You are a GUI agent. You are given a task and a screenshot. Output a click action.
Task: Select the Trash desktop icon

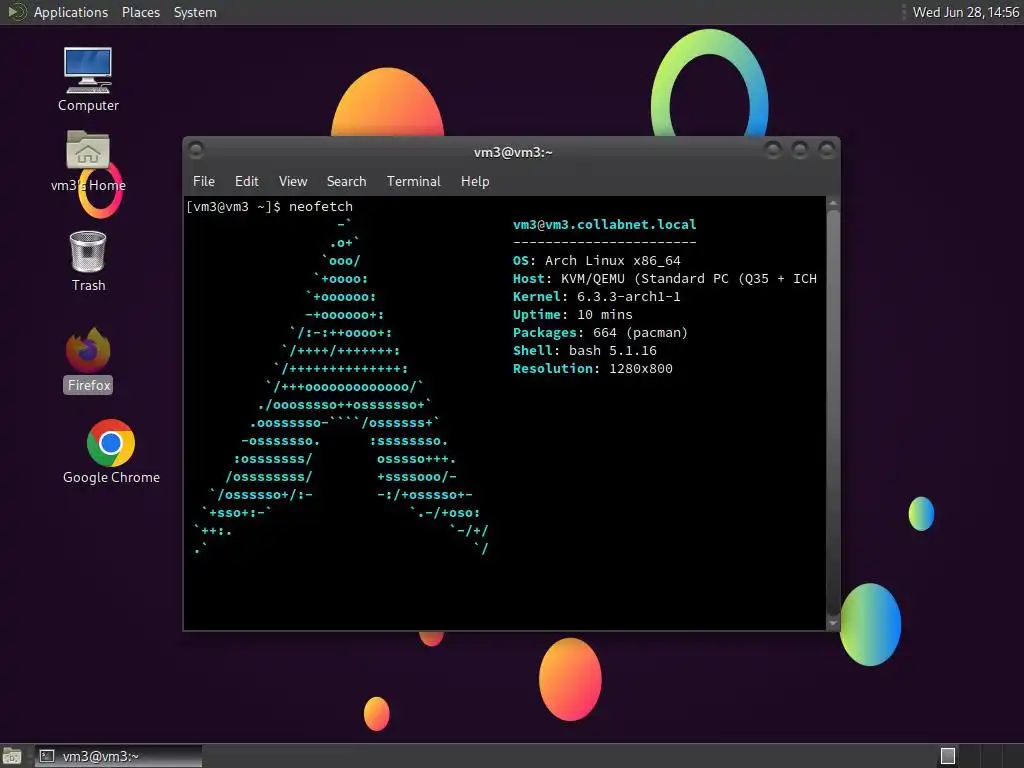pyautogui.click(x=88, y=261)
